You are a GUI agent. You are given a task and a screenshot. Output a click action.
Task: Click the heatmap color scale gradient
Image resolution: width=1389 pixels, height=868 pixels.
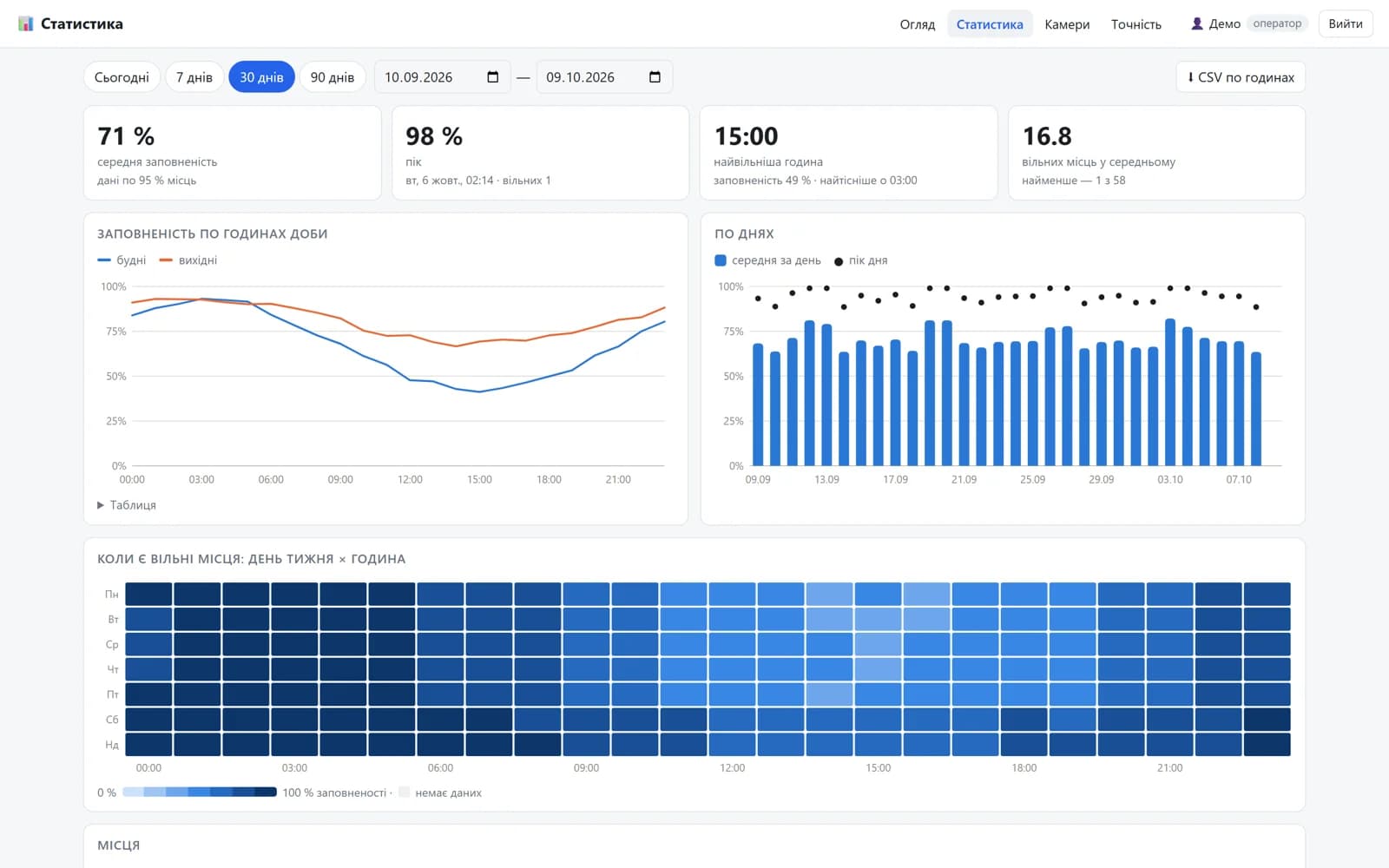pyautogui.click(x=200, y=792)
